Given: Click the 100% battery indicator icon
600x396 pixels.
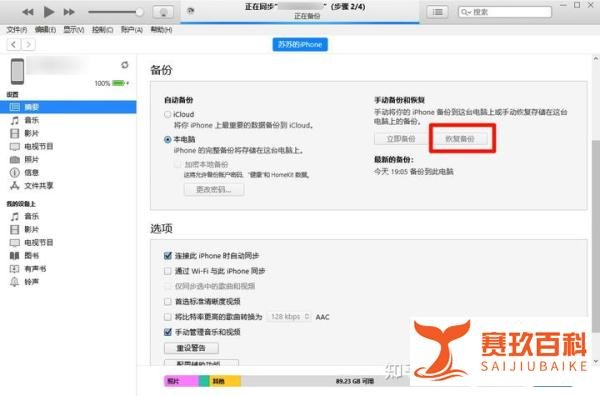Looking at the screenshot, I should point(119,83).
